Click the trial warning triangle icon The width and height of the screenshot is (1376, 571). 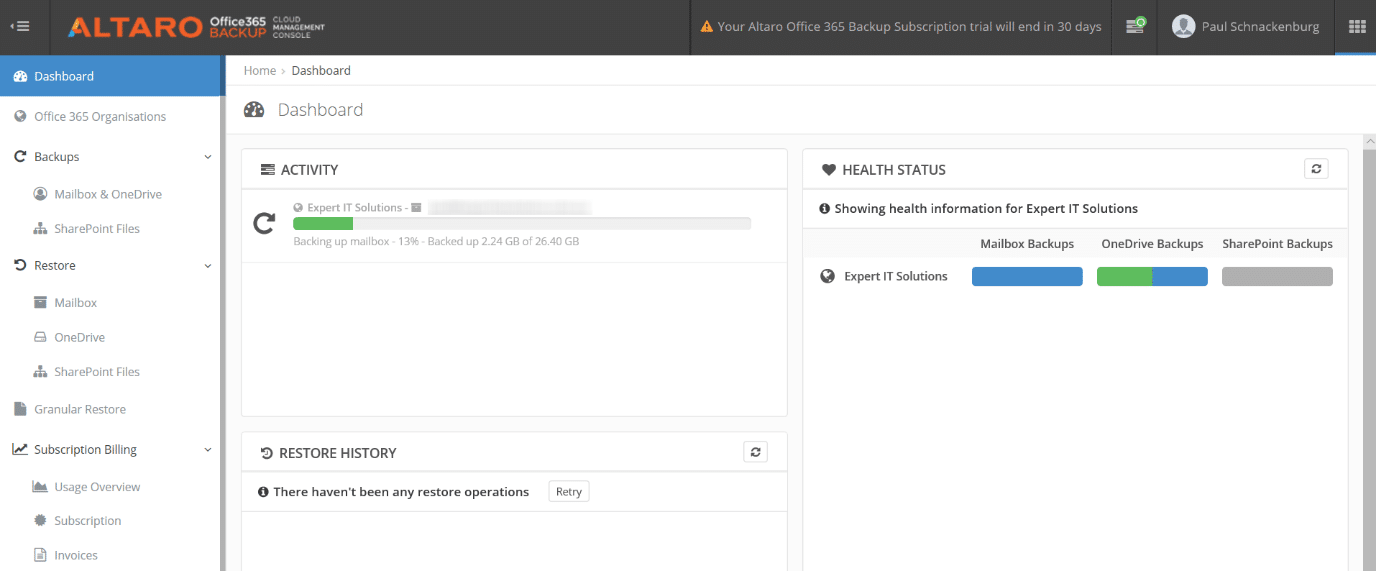pos(706,27)
